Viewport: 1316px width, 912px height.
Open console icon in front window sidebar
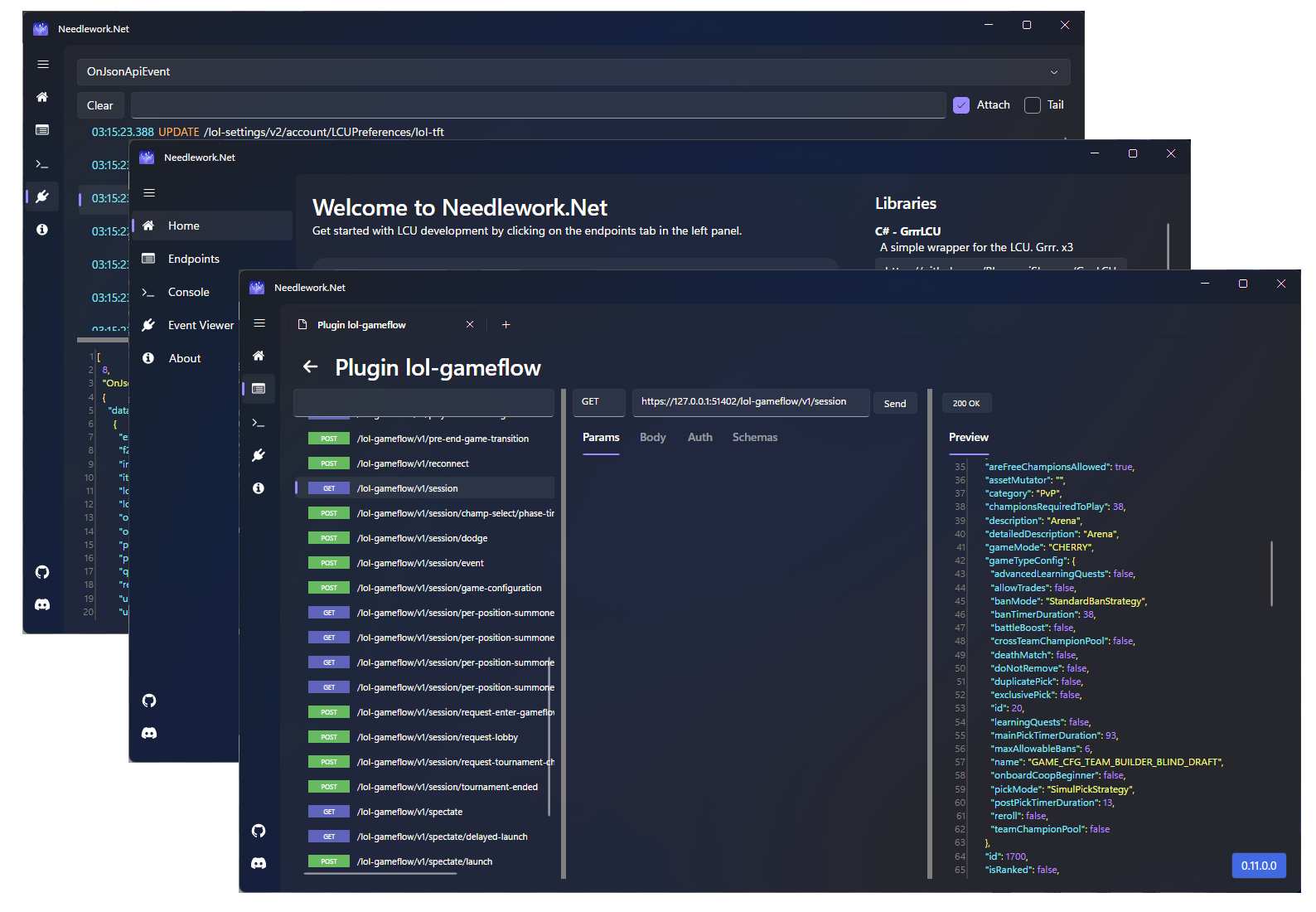point(259,423)
